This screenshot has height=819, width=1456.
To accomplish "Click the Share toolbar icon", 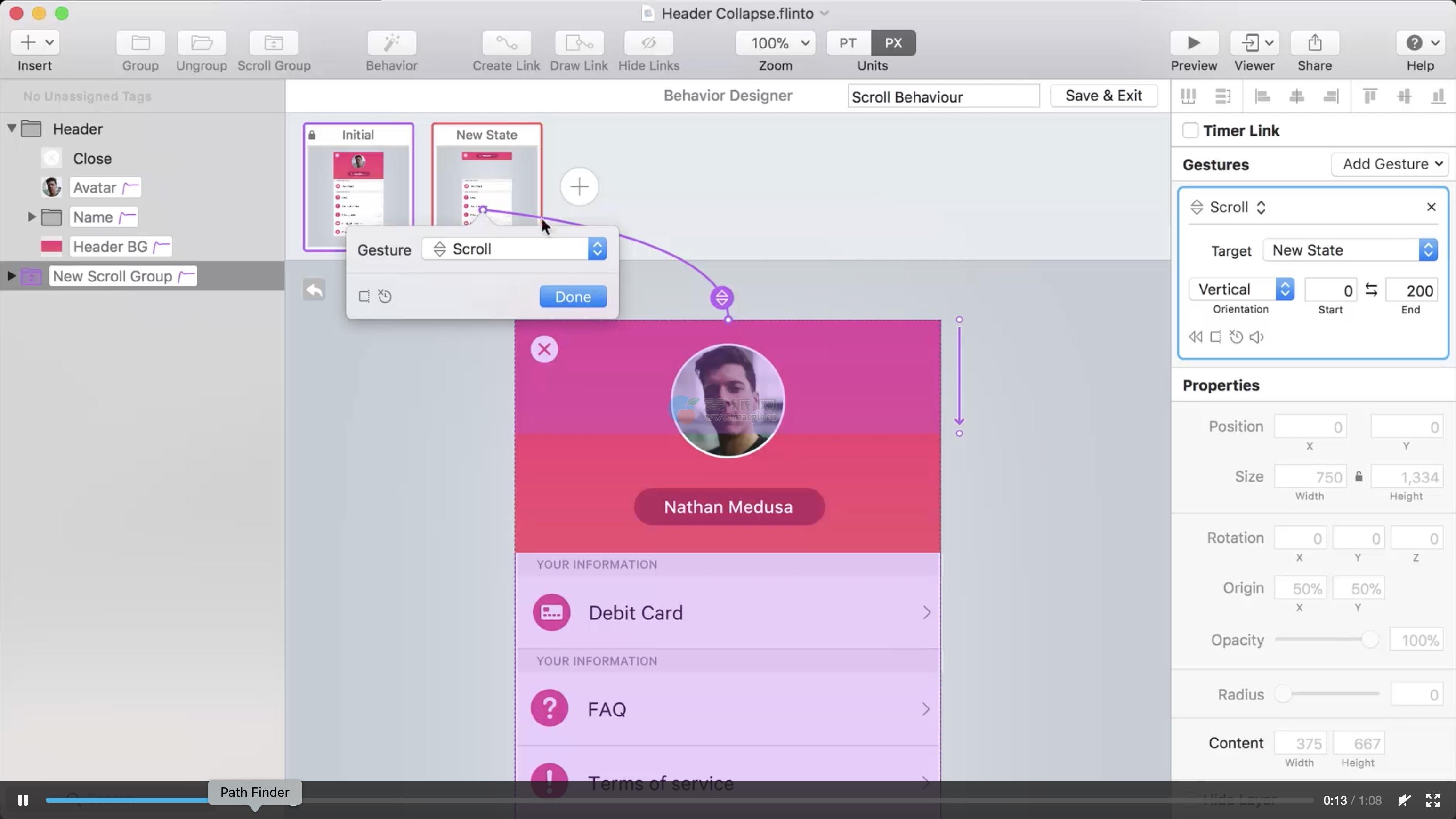I will pyautogui.click(x=1314, y=43).
